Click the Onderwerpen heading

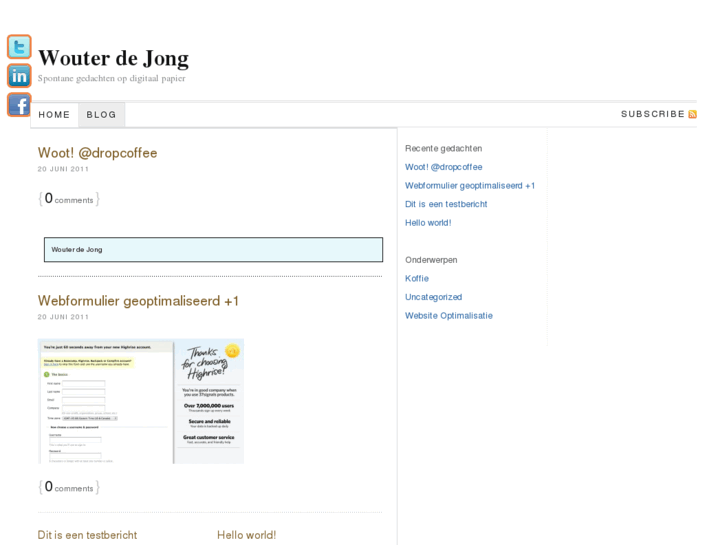point(431,260)
